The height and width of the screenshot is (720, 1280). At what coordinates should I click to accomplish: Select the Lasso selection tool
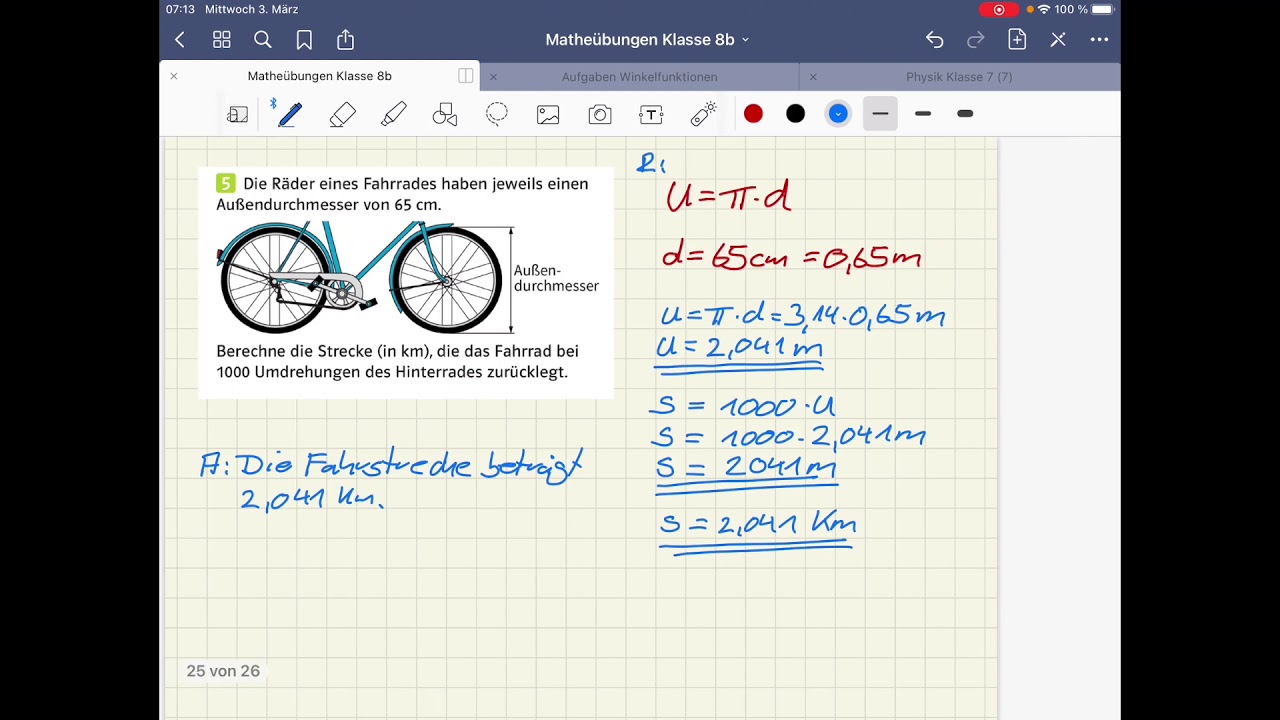[497, 114]
